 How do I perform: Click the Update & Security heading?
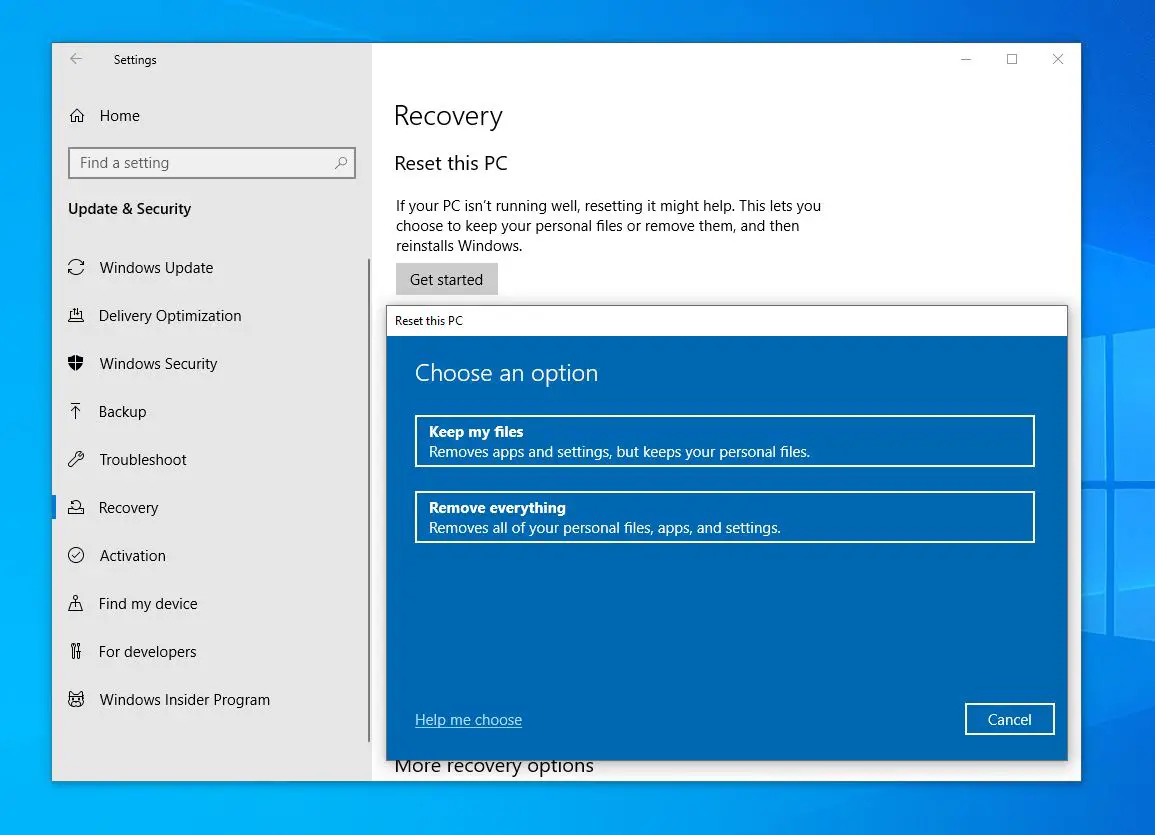tap(130, 209)
